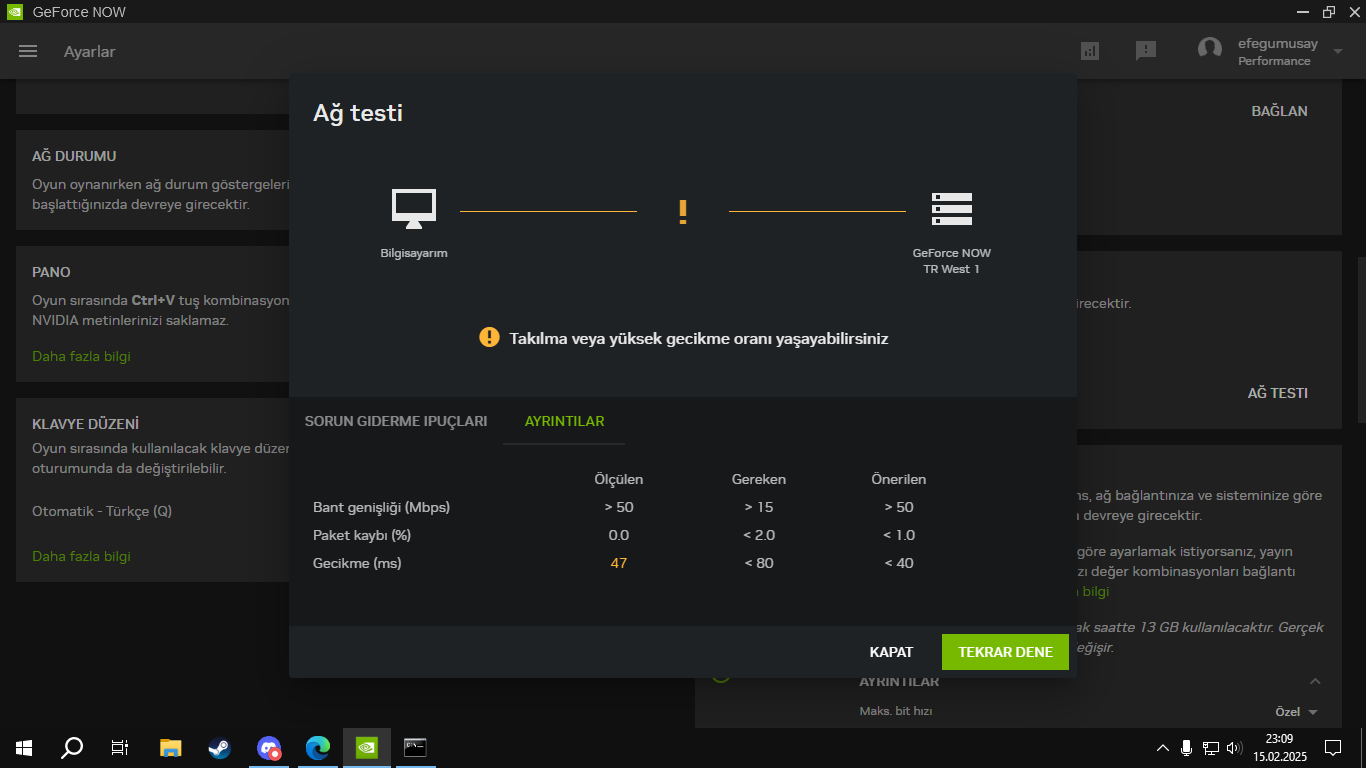This screenshot has height=768, width=1366.
Task: Click the Ölçülen column header
Action: [619, 479]
